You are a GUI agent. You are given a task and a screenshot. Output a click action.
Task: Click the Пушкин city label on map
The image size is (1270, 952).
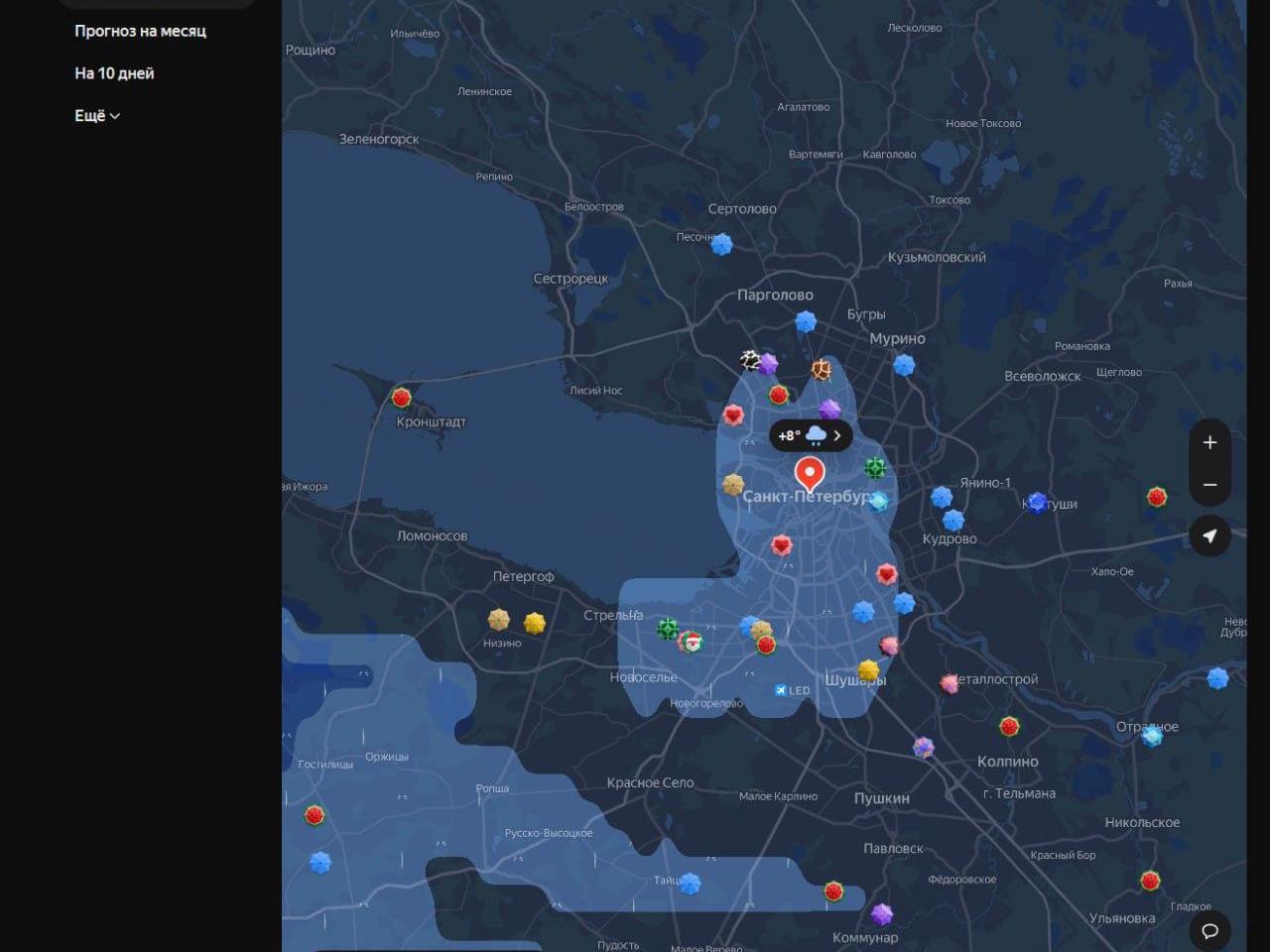(x=881, y=798)
